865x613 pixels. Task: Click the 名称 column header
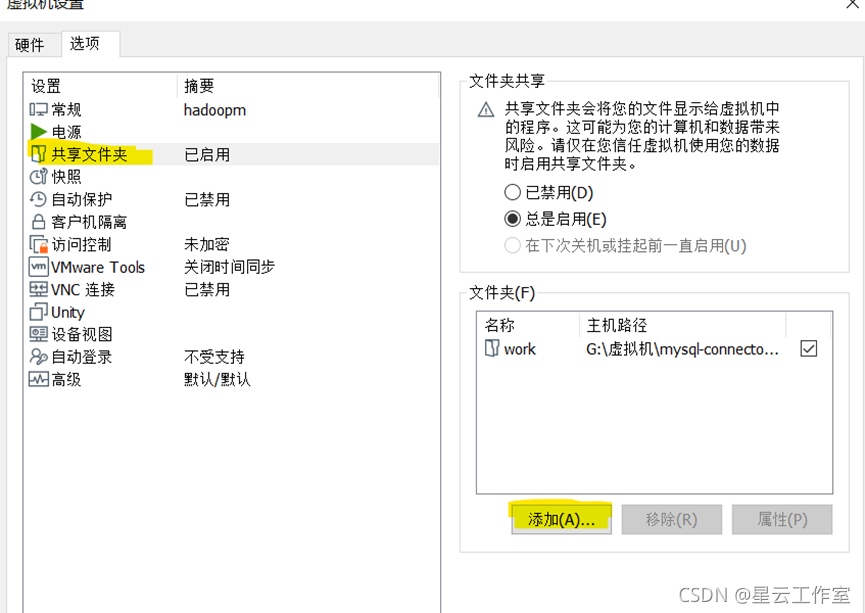[x=528, y=325]
